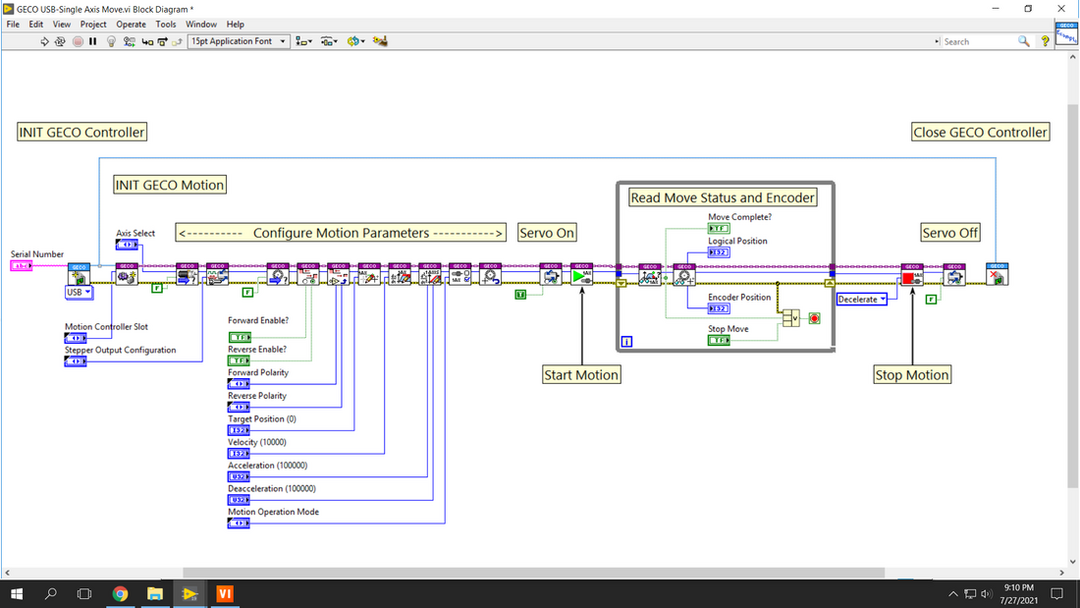This screenshot has width=1080, height=608.
Task: Click the Windows Start button
Action: pyautogui.click(x=17, y=594)
